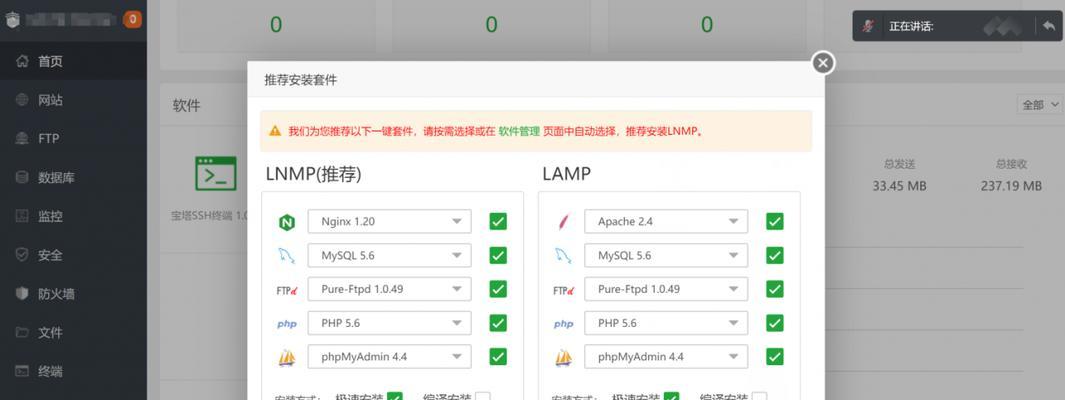The width and height of the screenshot is (1065, 400).
Task: Click the orange notification badge showing 0
Action: [132, 20]
